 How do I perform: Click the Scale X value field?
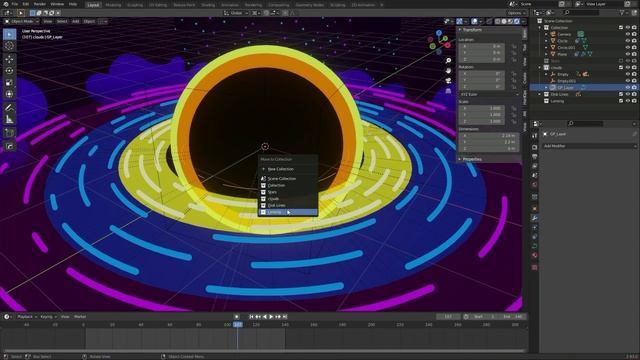click(x=482, y=108)
